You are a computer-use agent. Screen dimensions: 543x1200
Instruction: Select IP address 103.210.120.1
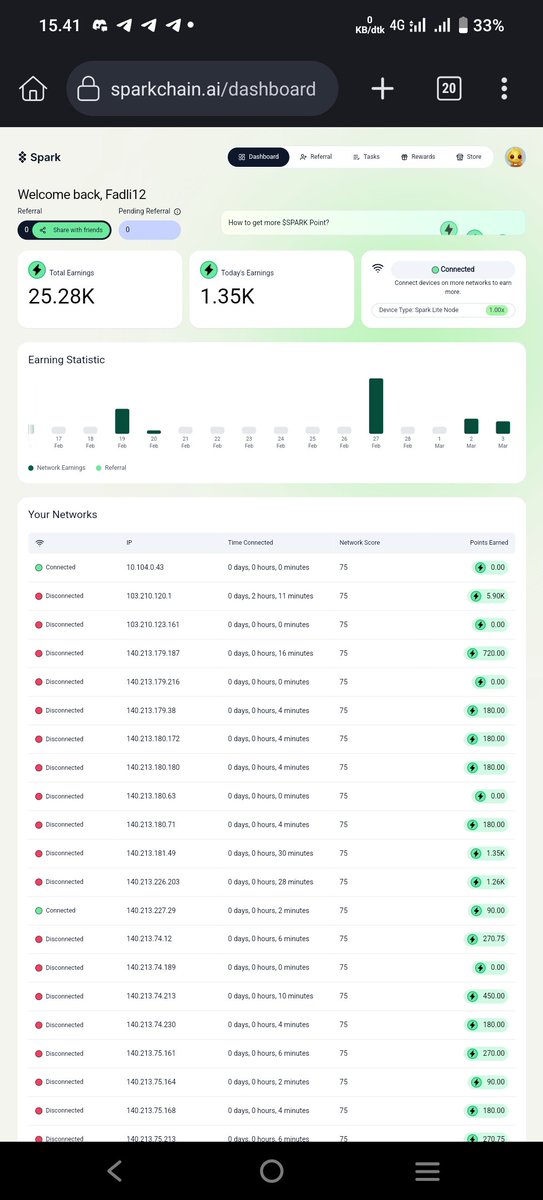(x=149, y=596)
